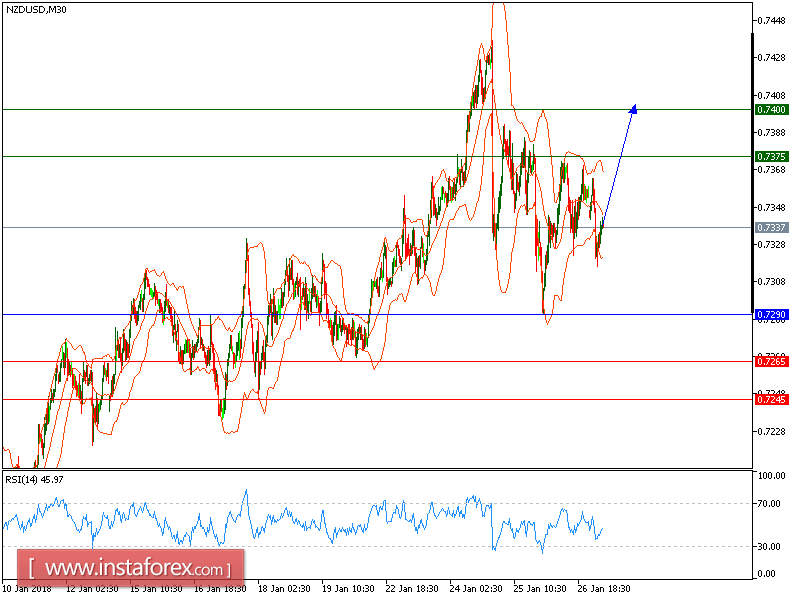This screenshot has width=800, height=600.
Task: Click the 0.7228 price scale value
Action: [771, 432]
